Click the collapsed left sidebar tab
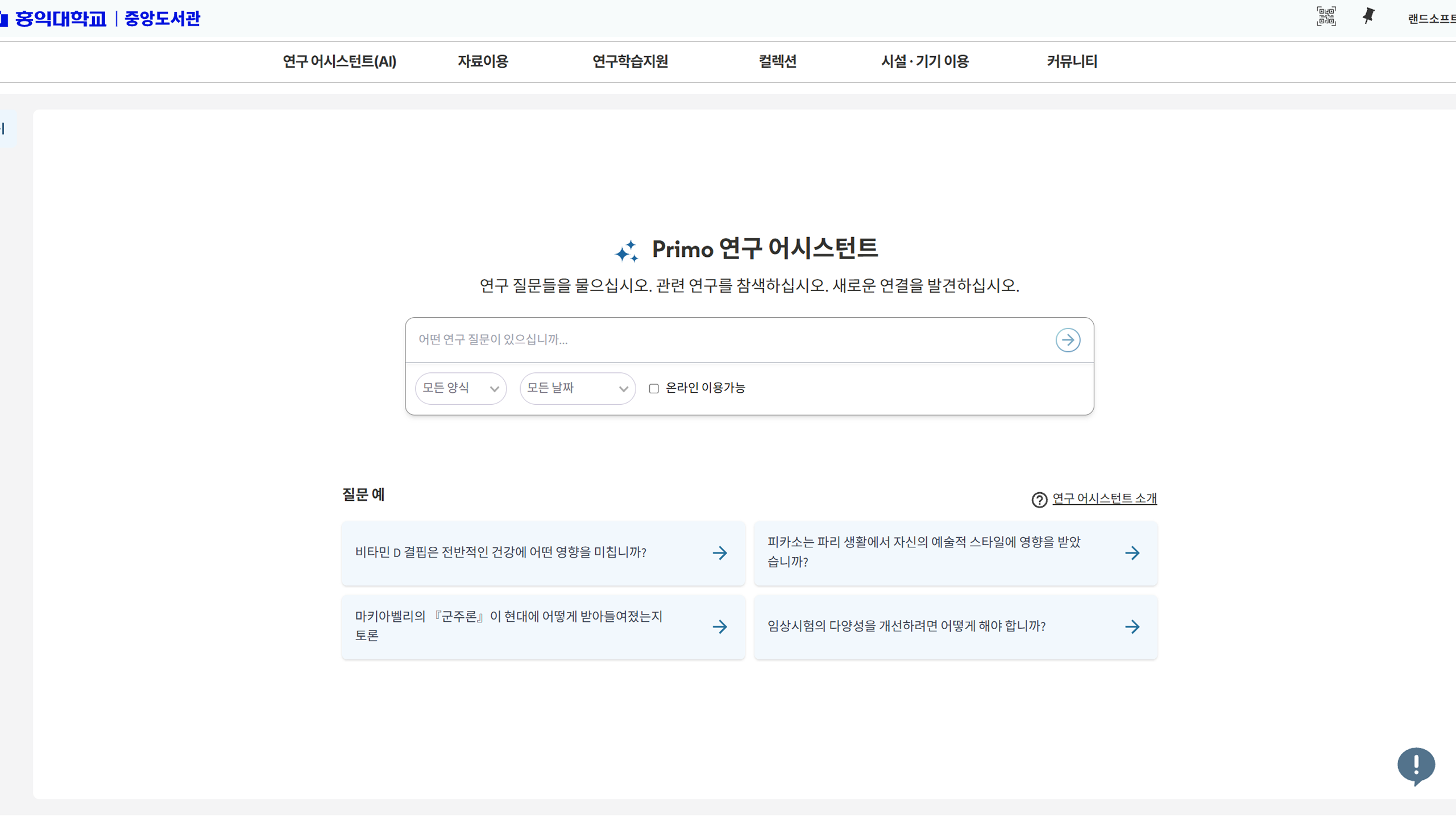The height and width of the screenshot is (823, 1456). 7,129
